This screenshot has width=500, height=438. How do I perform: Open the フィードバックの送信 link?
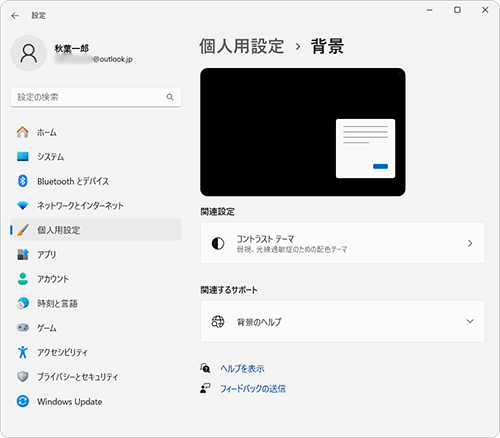coord(253,389)
